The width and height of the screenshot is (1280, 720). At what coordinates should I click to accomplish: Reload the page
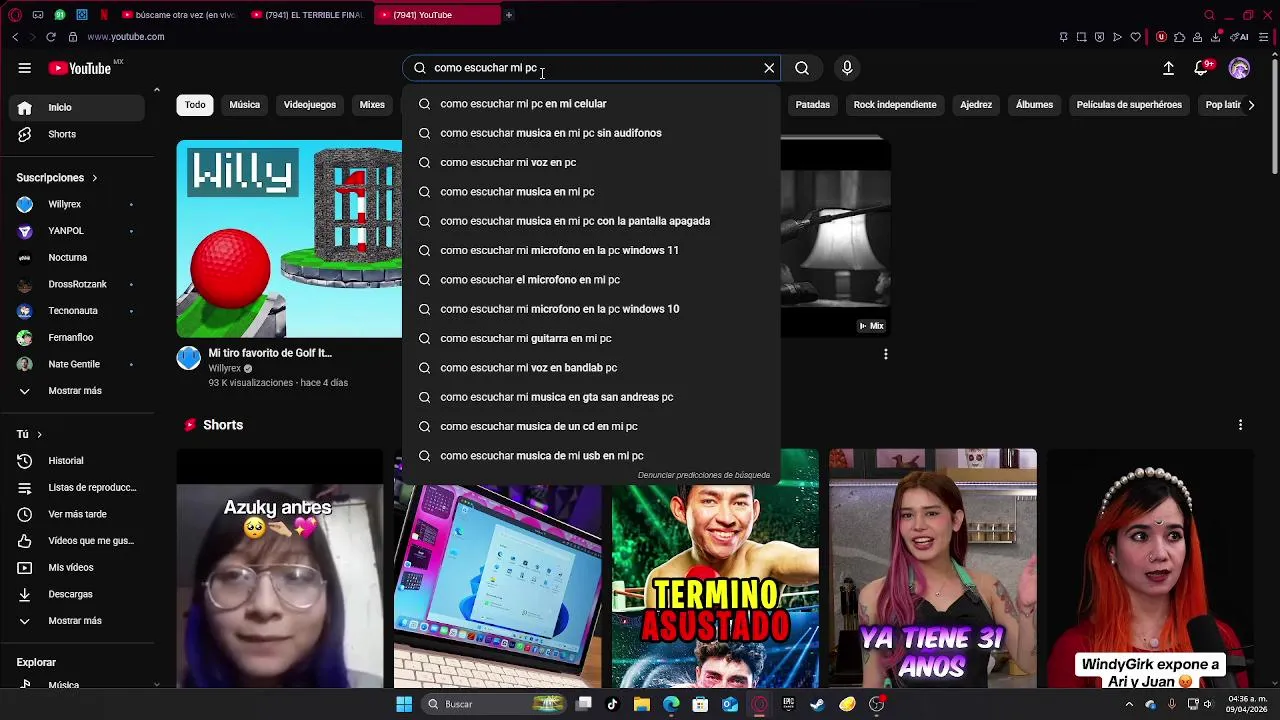click(x=51, y=37)
